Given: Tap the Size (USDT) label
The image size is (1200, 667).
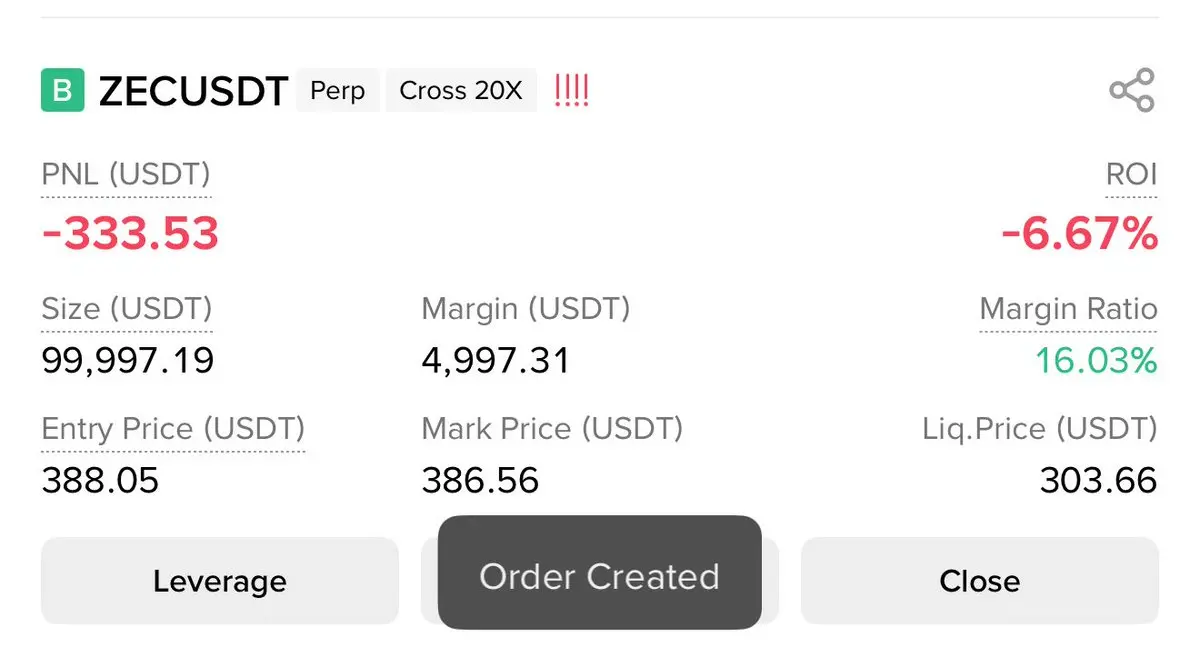Looking at the screenshot, I should coord(127,310).
